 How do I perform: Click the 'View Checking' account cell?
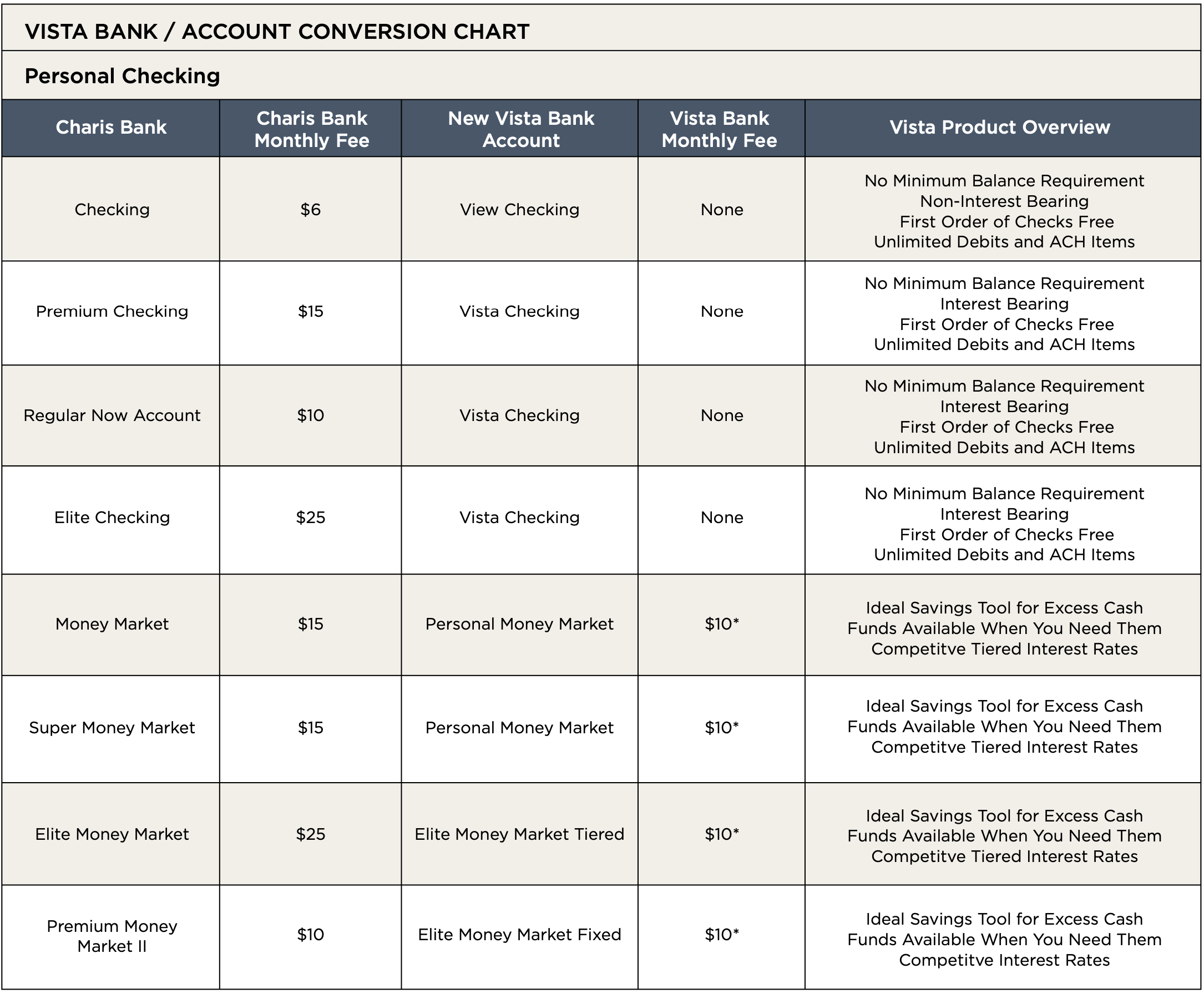[x=519, y=210]
